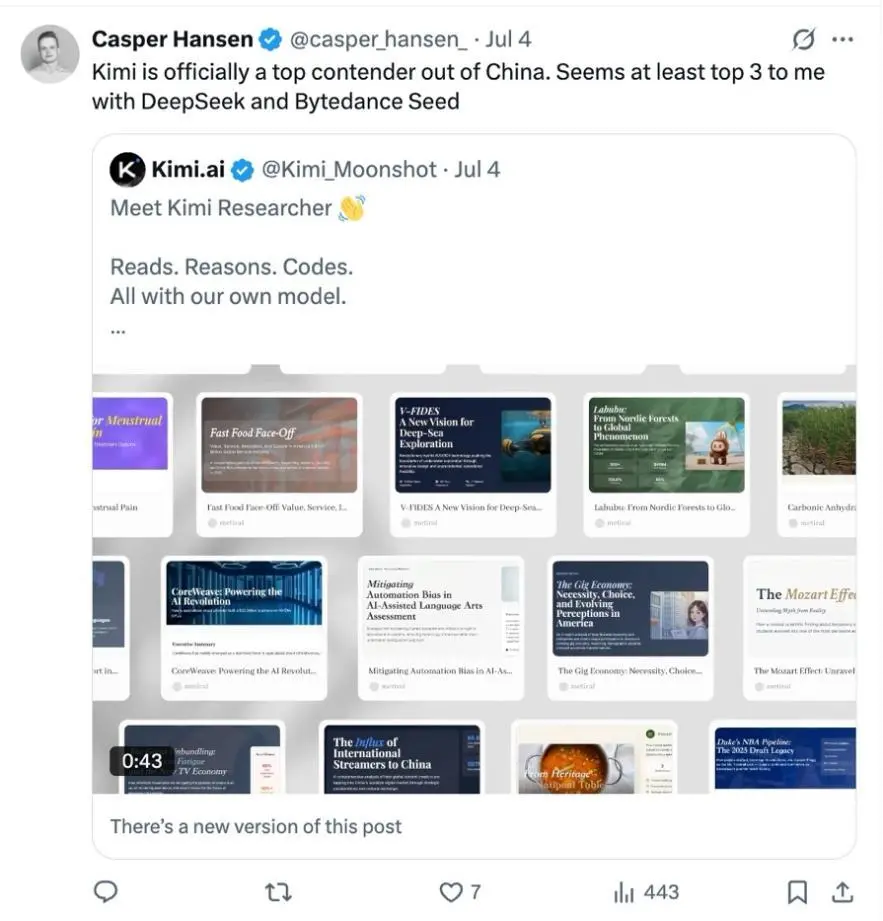Visit the @casper_hansen_ handle
Screen dimensions: 883x921
click(378, 39)
